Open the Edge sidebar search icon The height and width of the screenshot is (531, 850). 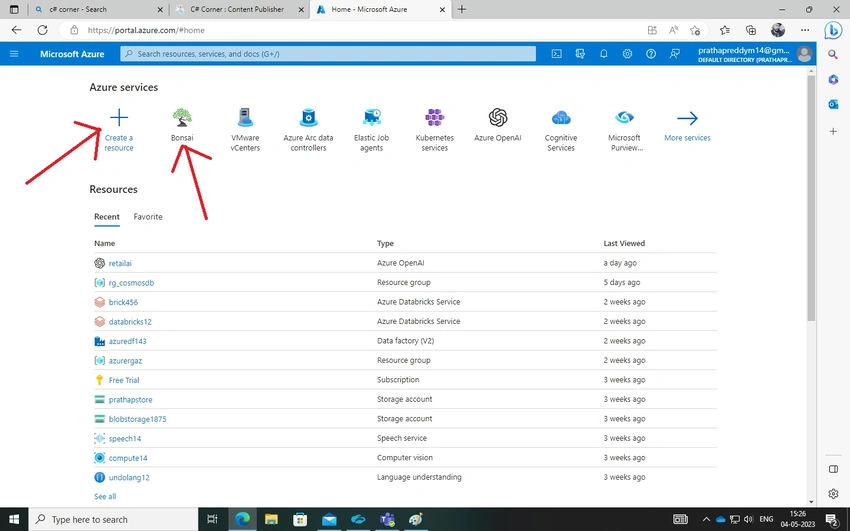[833, 54]
